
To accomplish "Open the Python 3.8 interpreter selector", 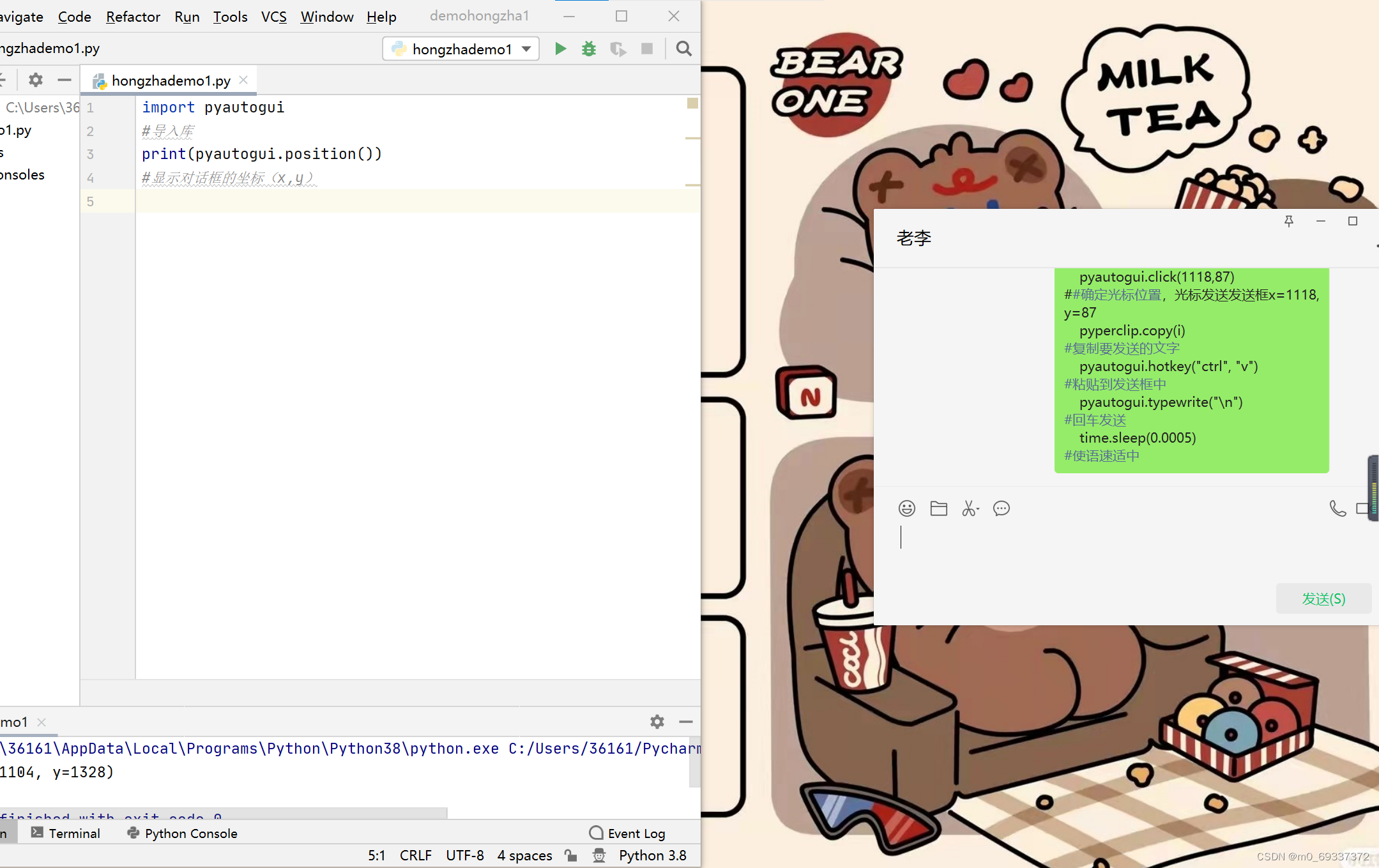I will [x=653, y=855].
